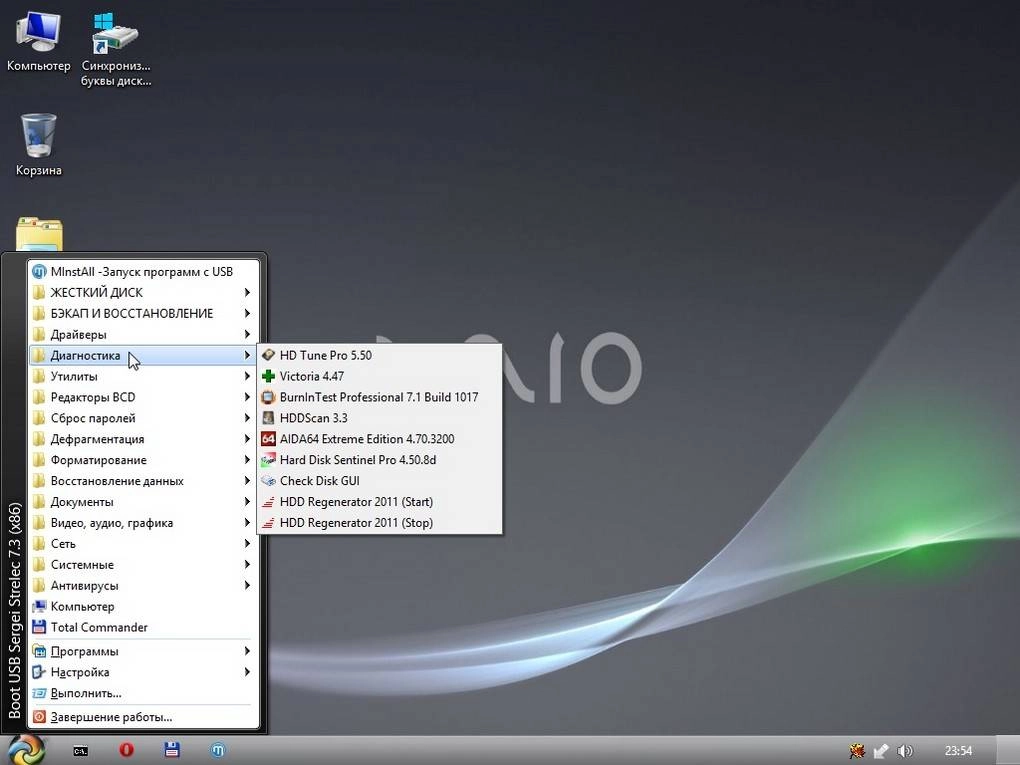
Task: Open Hard Disk Sentinel Pro icon
Action: click(x=268, y=460)
